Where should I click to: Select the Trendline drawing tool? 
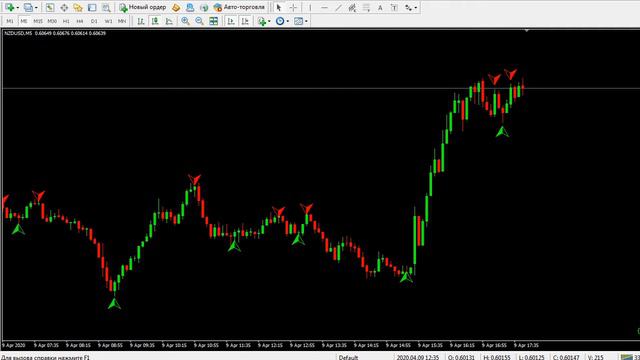click(338, 7)
